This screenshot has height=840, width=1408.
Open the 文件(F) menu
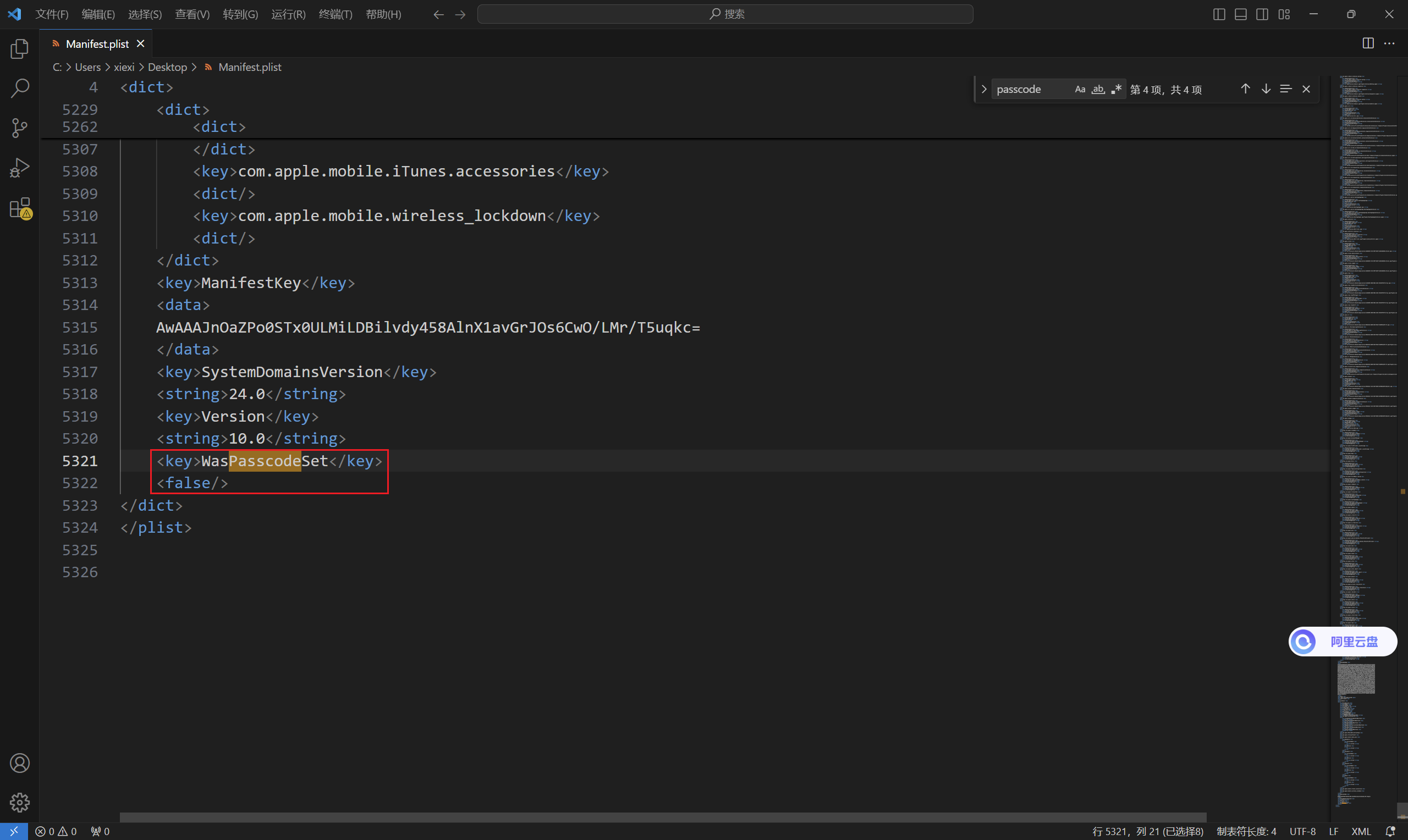click(x=52, y=14)
